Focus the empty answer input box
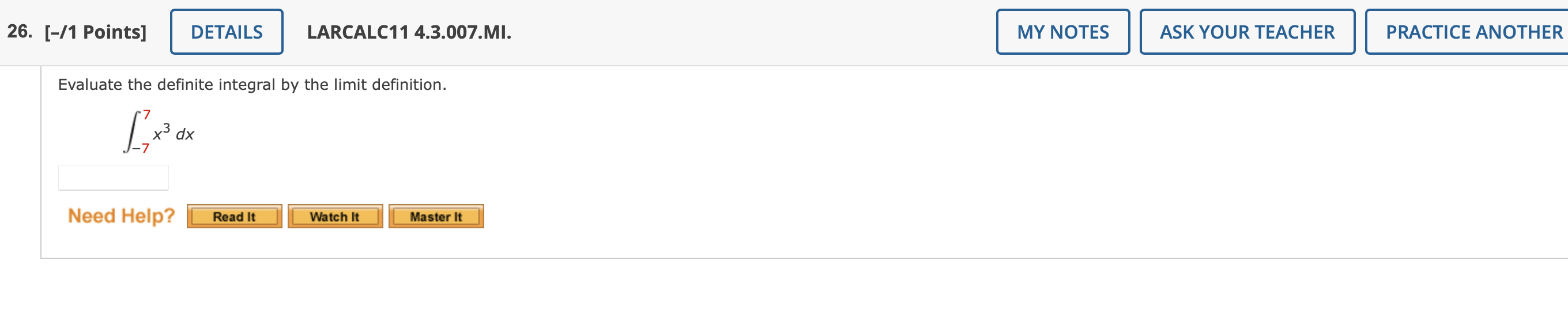The image size is (1568, 309). [x=113, y=178]
